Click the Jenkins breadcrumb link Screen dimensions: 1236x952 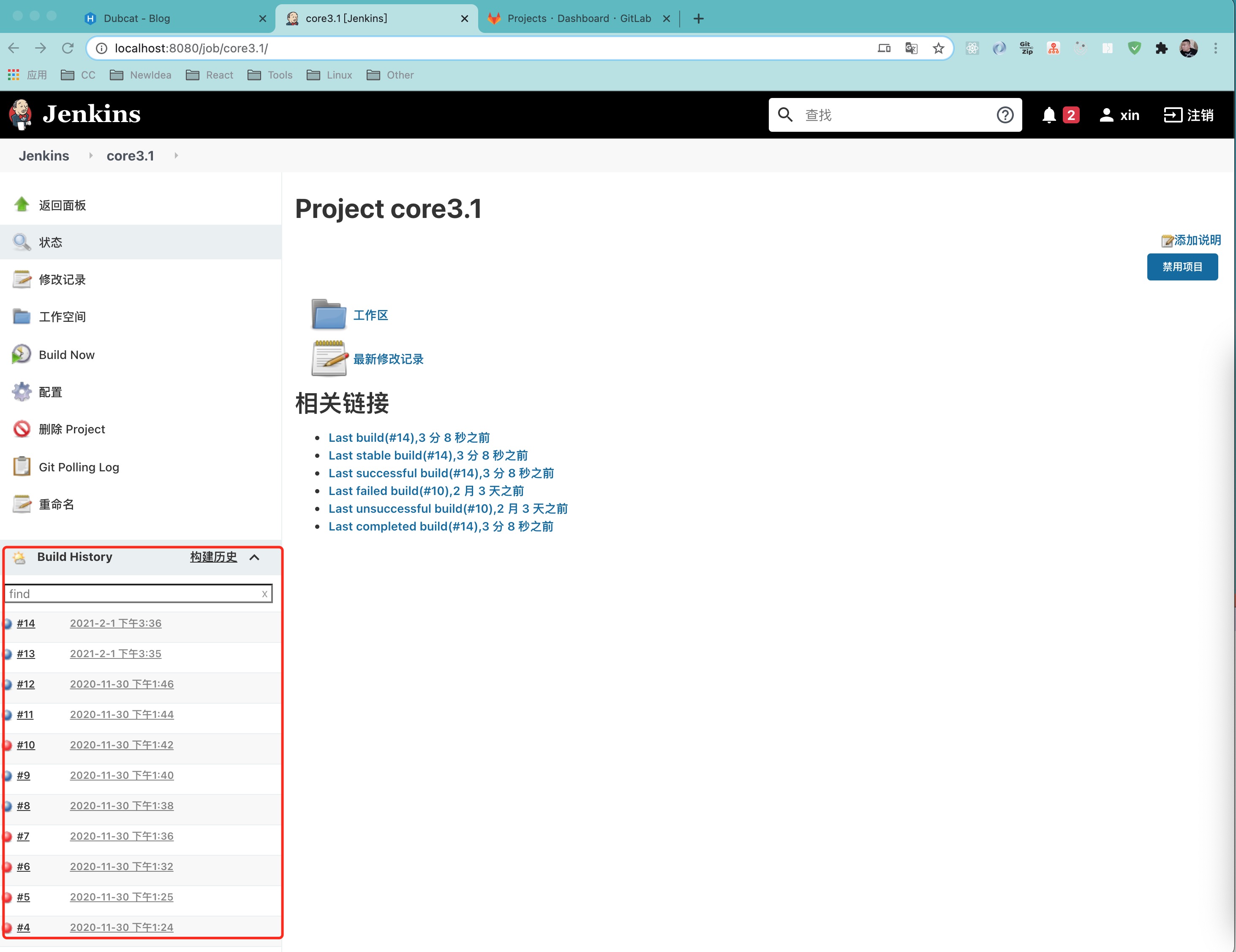44,156
